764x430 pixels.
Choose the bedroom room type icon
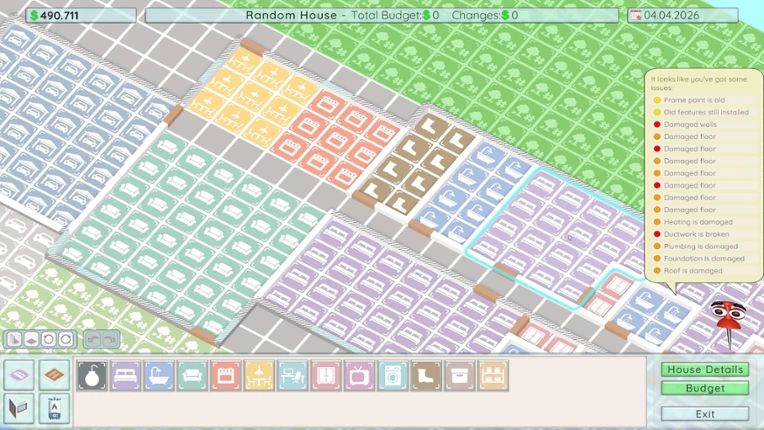pyautogui.click(x=125, y=375)
